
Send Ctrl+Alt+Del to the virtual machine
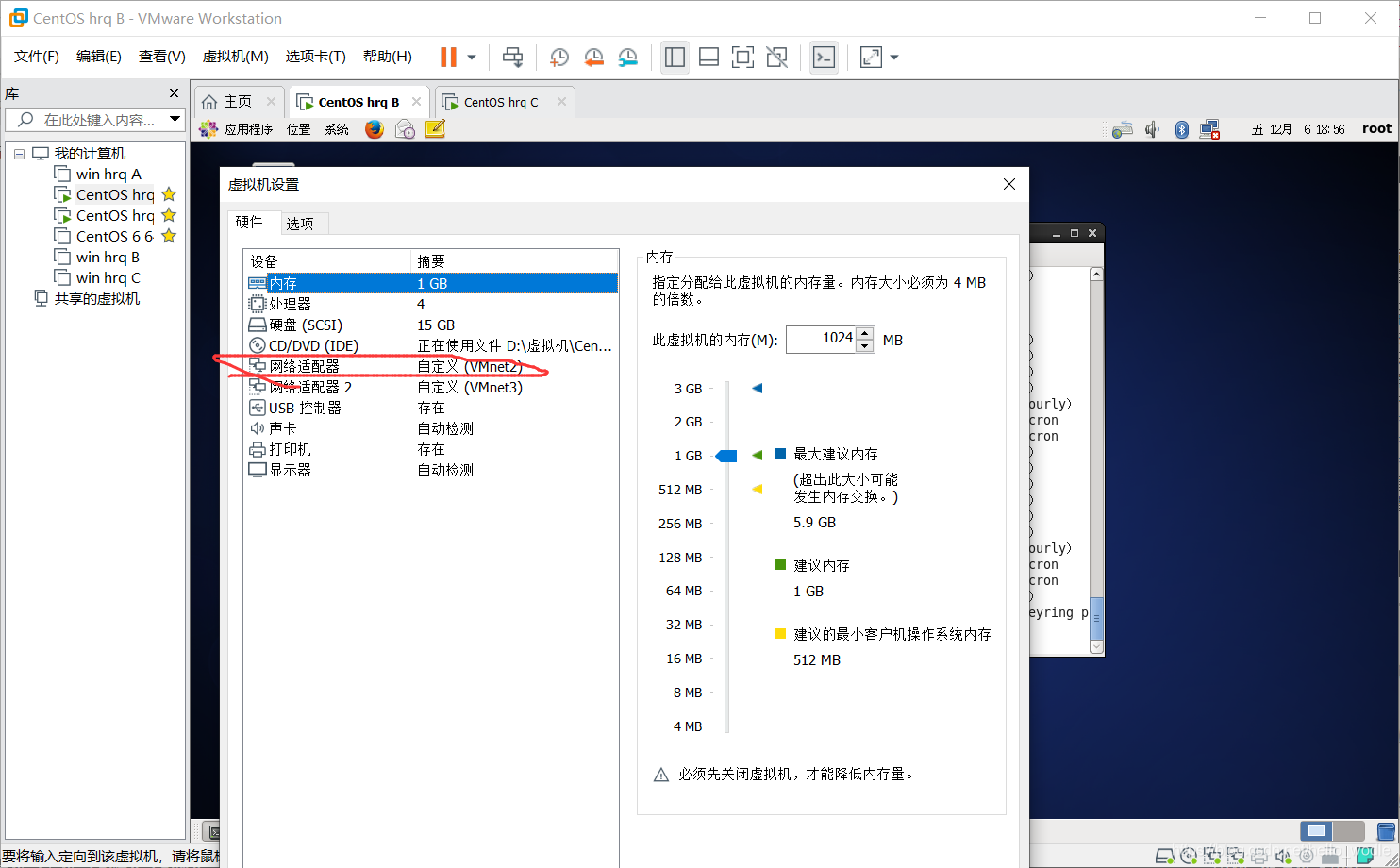pyautogui.click(x=512, y=58)
